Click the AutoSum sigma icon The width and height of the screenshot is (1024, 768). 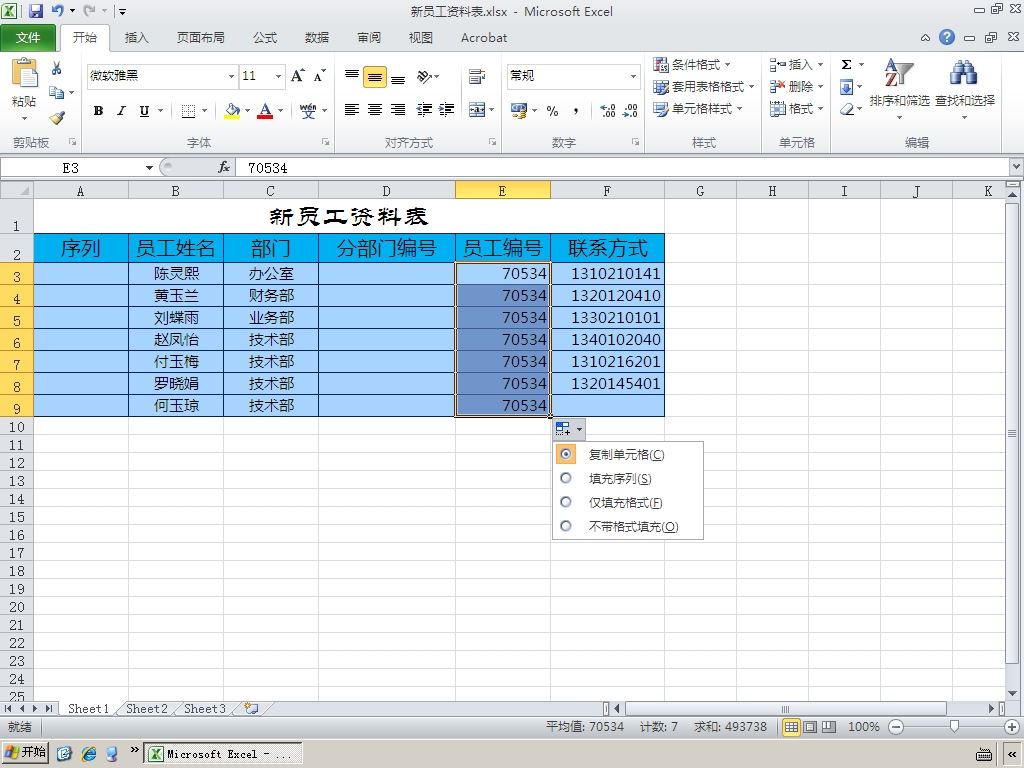[846, 65]
